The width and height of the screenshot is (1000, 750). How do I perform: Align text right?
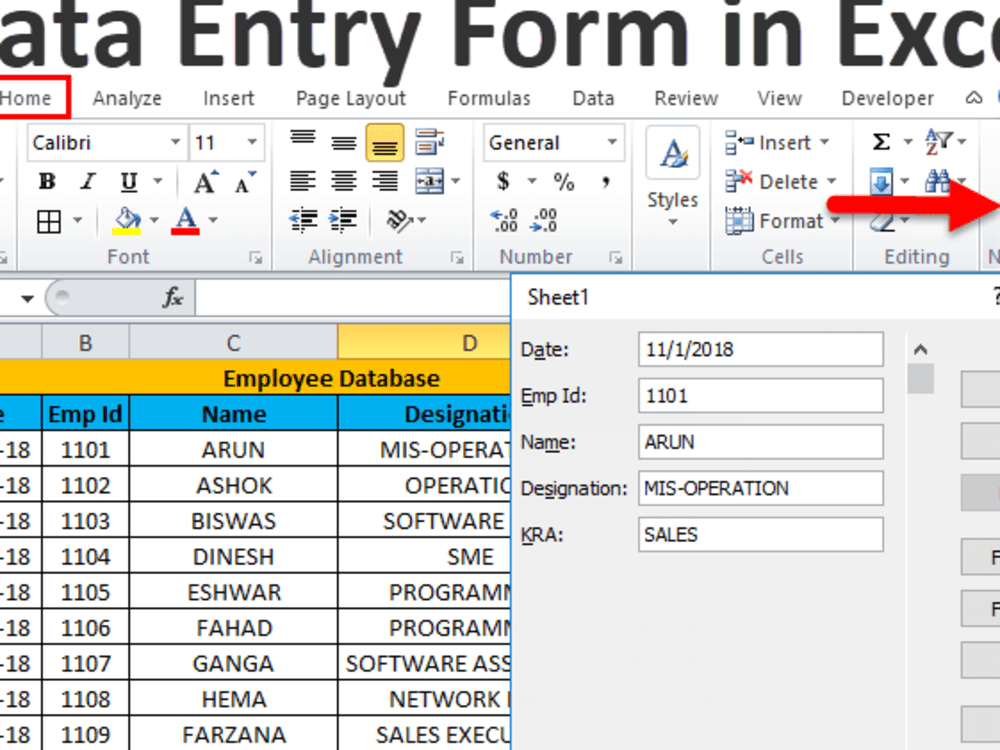(385, 181)
